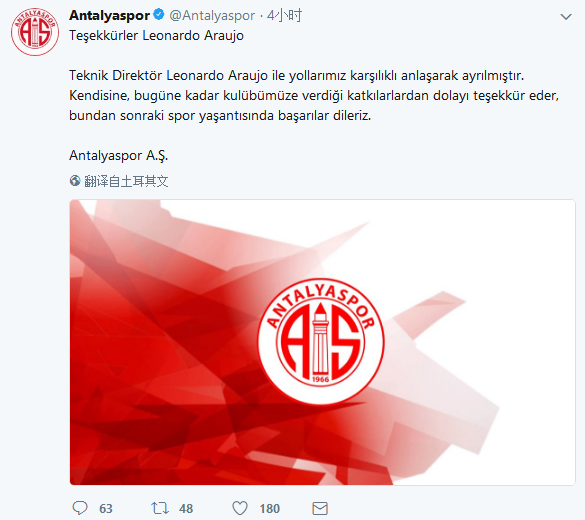585x520 pixels.
Task: Click the globe translation icon
Action: [x=75, y=181]
